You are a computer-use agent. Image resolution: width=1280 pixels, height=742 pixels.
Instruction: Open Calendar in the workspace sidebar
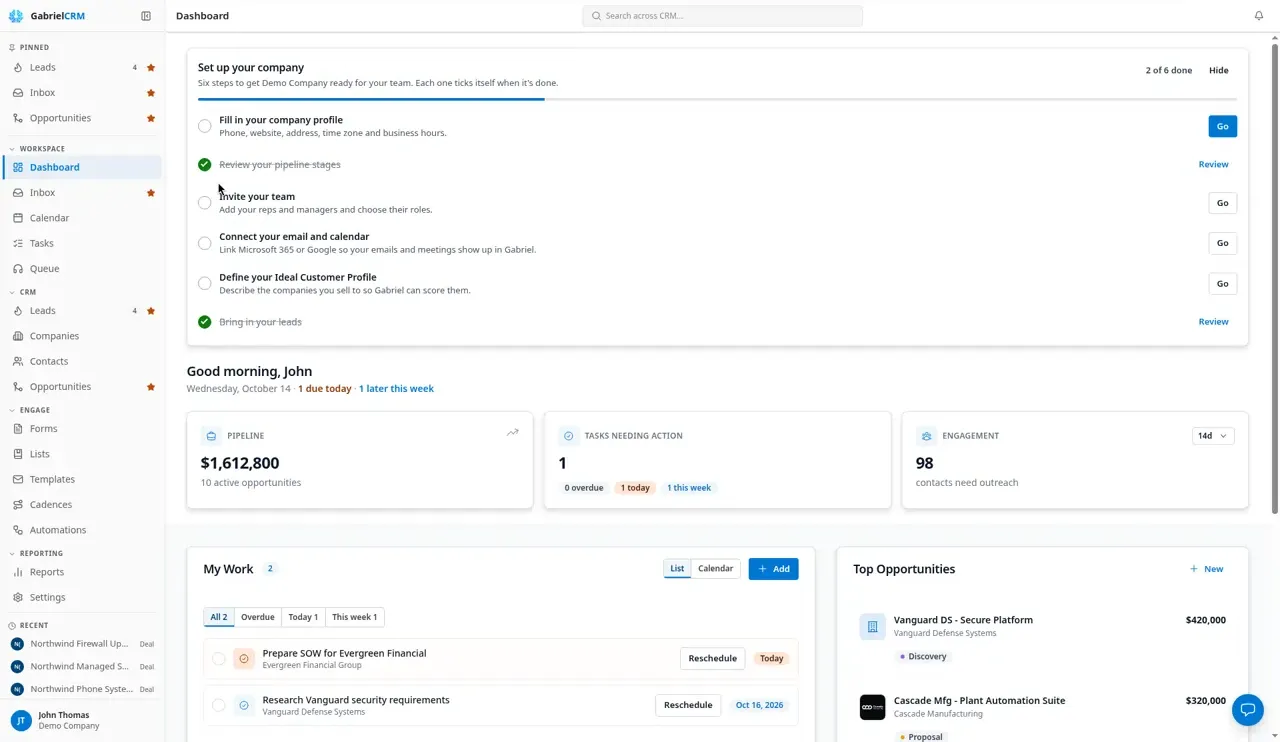[x=80, y=218]
